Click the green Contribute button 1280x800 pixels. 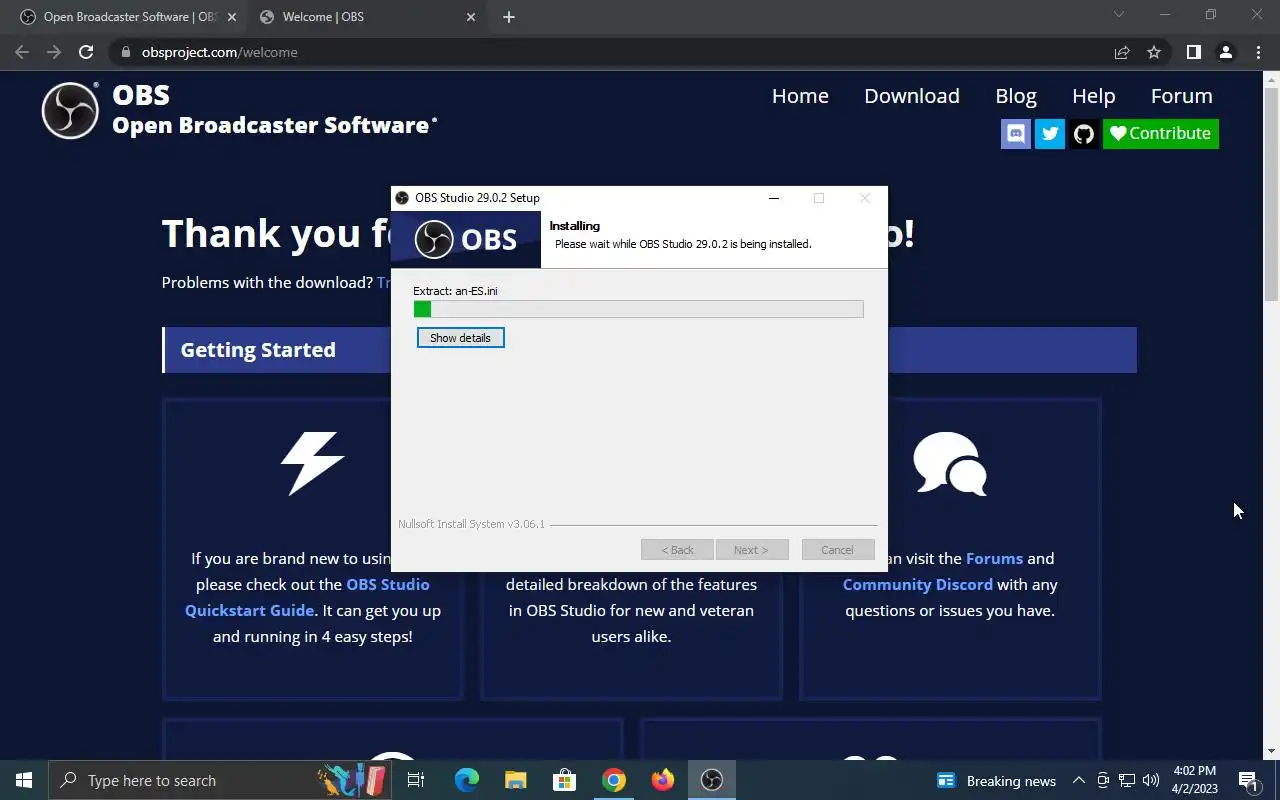pos(1161,133)
